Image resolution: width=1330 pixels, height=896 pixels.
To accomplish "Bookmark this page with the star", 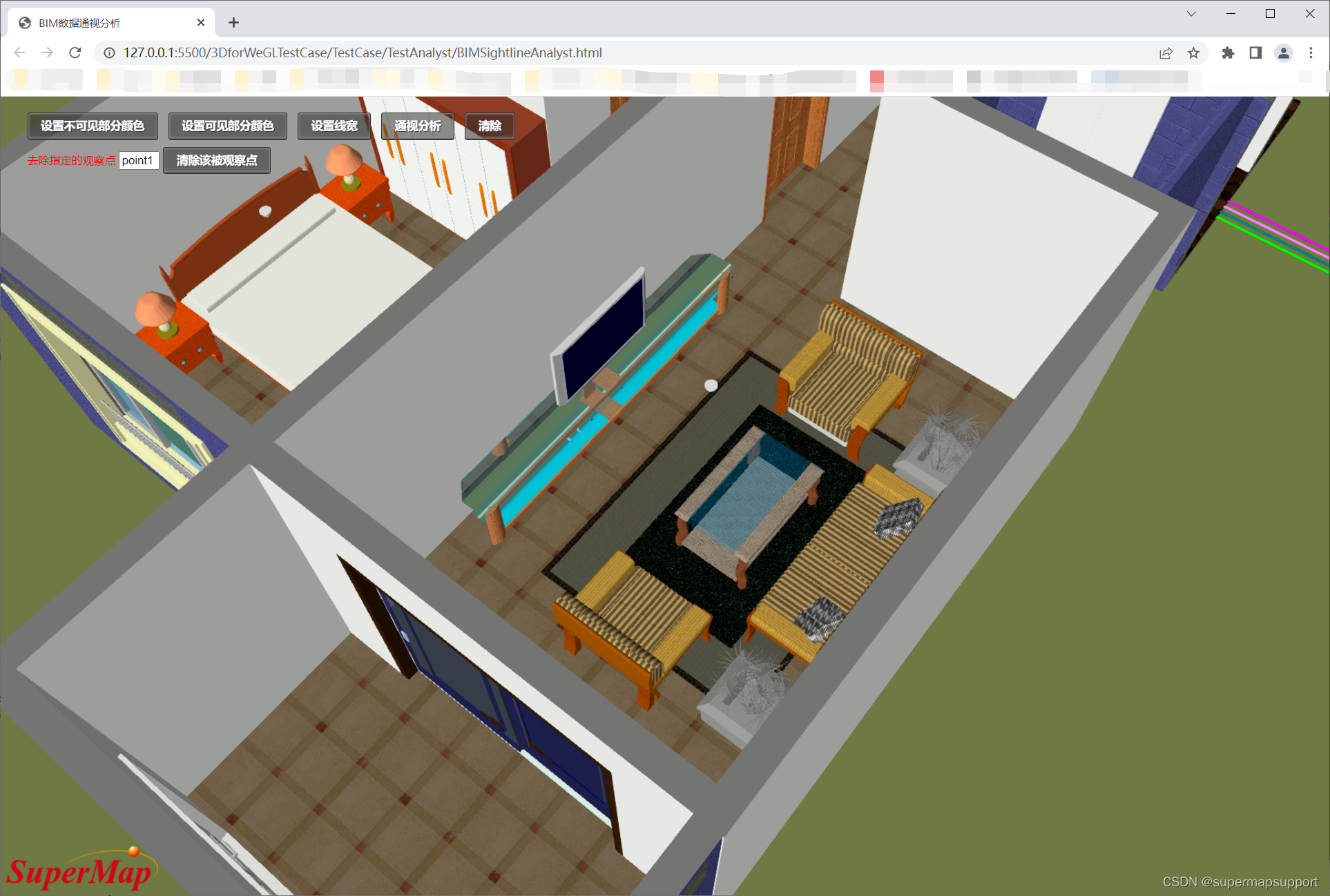I will [x=1193, y=53].
